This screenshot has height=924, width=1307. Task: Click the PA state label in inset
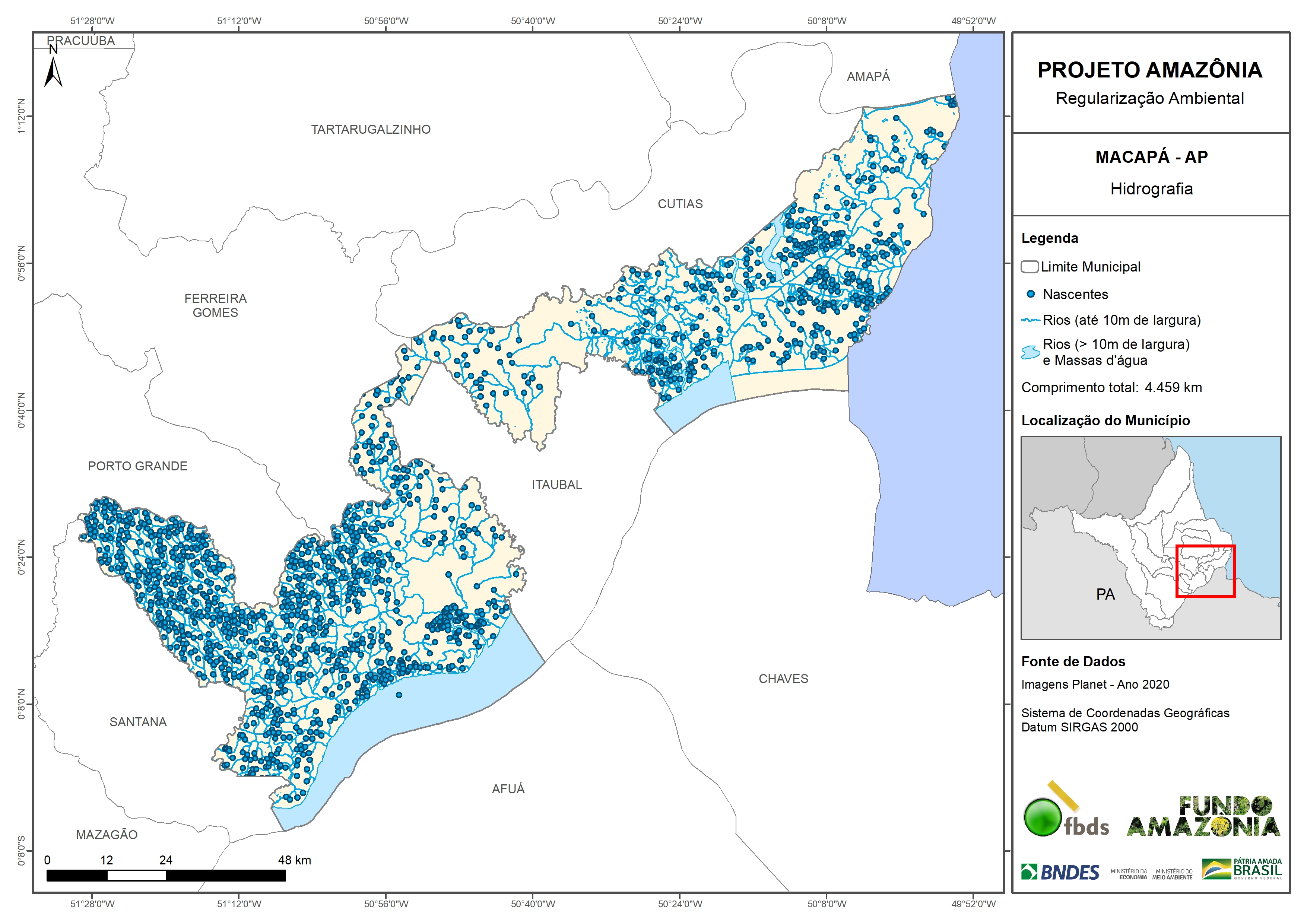click(1105, 594)
